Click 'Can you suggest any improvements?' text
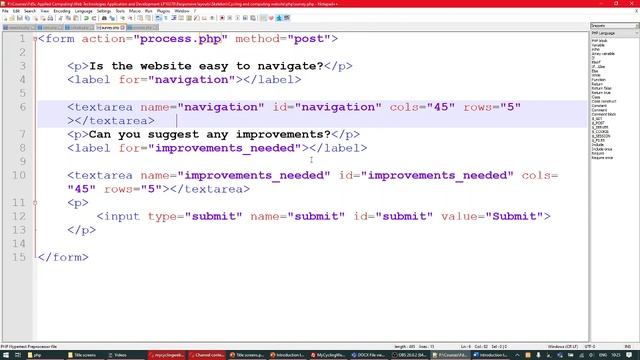640x360 pixels. 209,134
